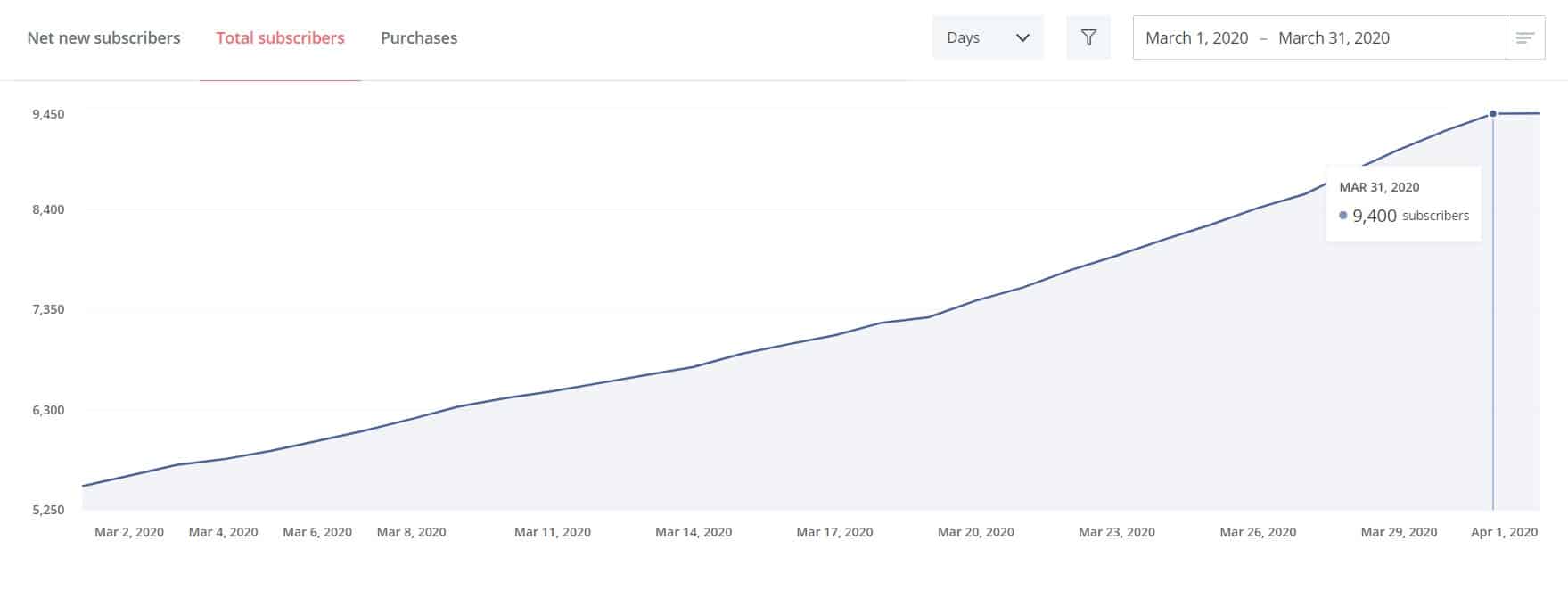
Task: Click the Mar 6, 2020 axis label
Action: coord(317,532)
